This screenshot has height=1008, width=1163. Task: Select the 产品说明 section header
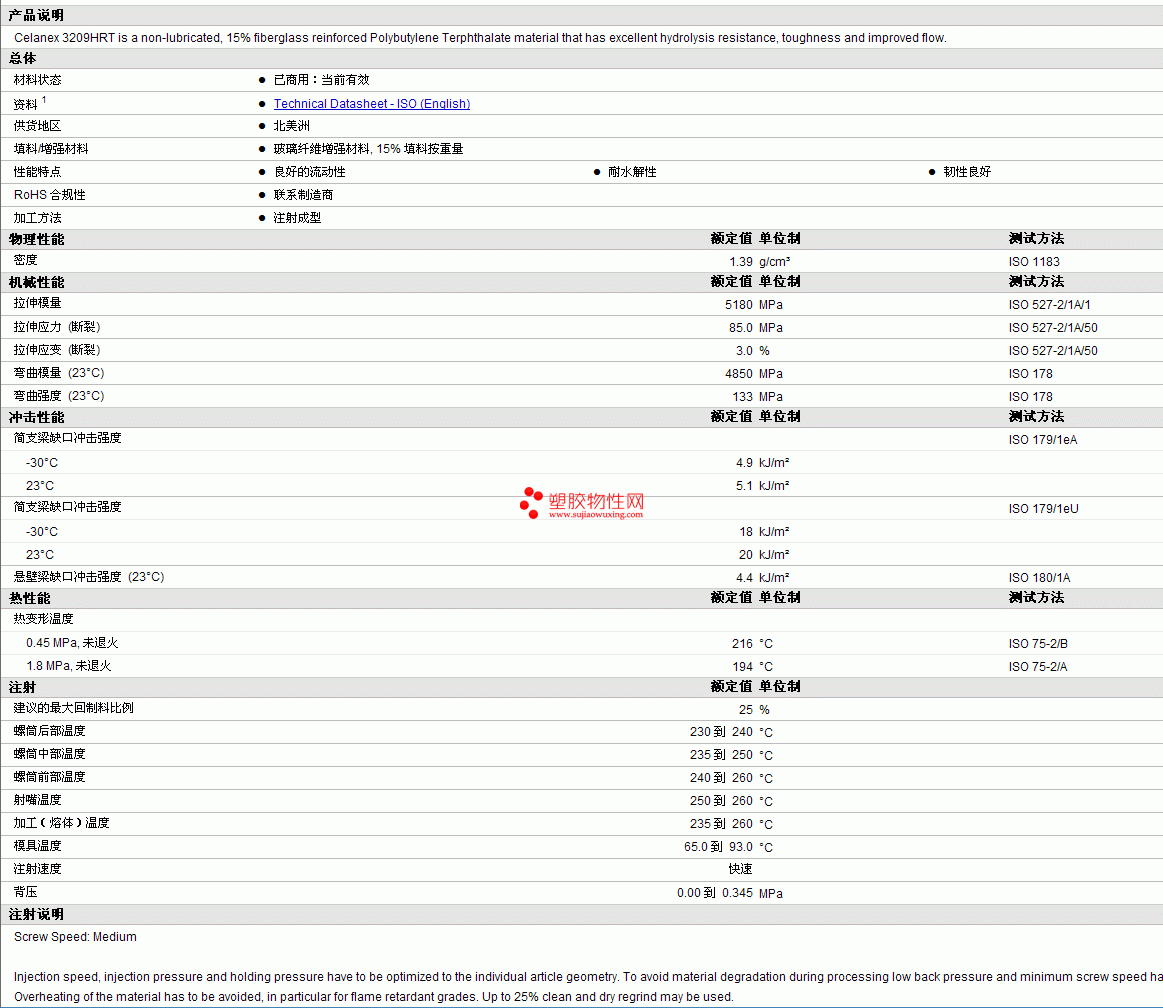point(36,16)
